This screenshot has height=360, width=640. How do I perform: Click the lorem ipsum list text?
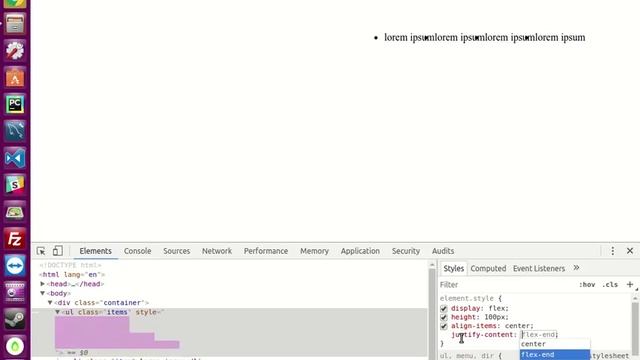484,38
